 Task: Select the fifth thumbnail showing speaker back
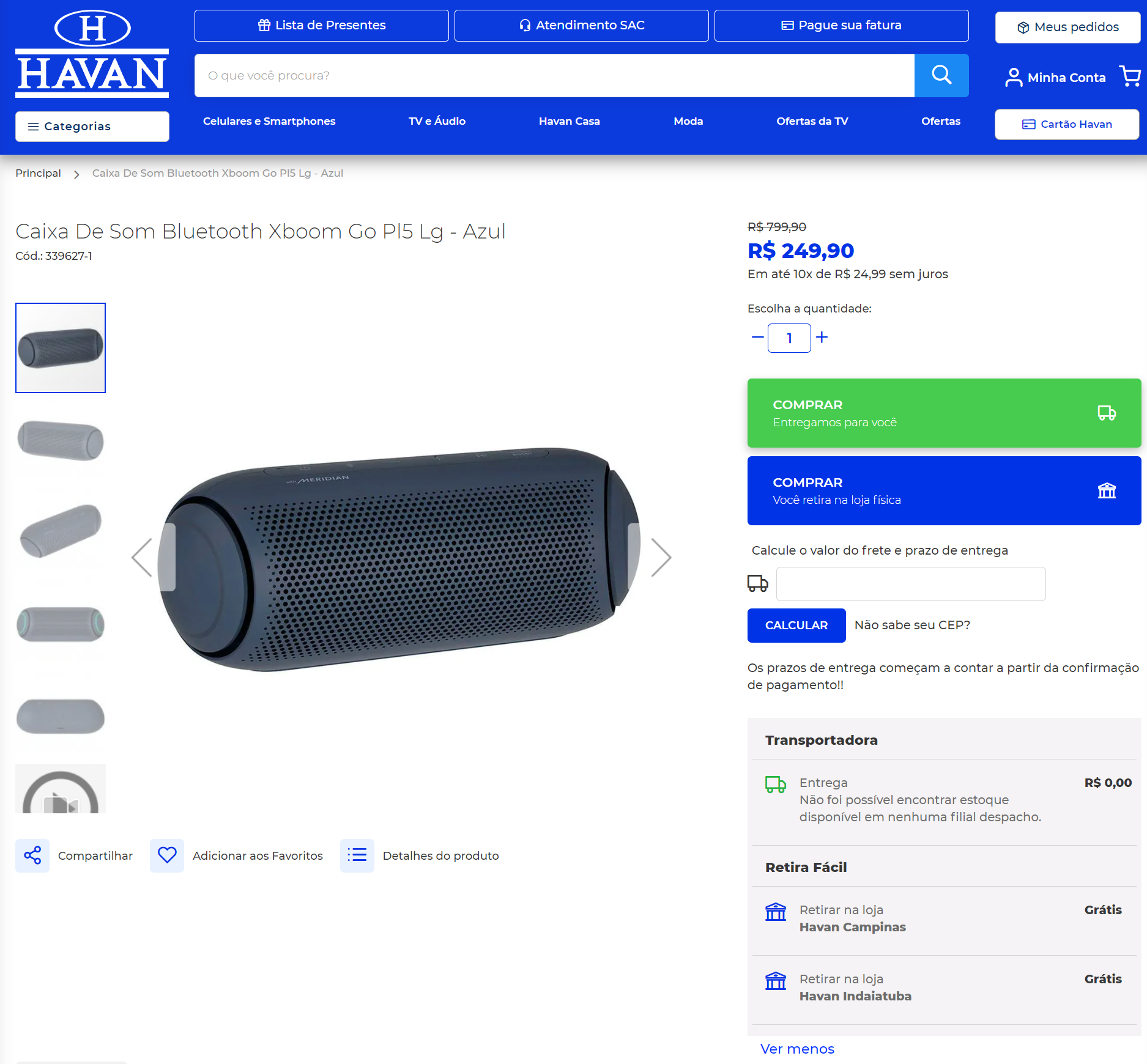pos(61,715)
